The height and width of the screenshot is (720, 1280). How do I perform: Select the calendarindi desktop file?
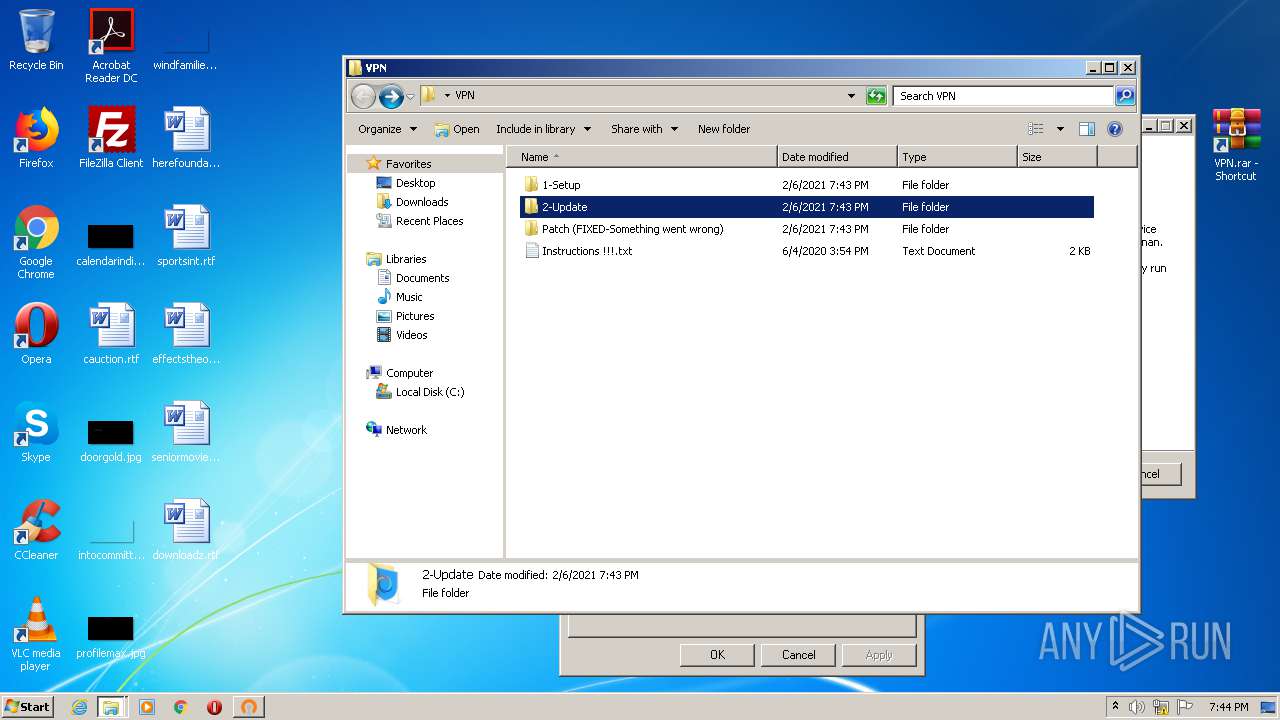(111, 244)
